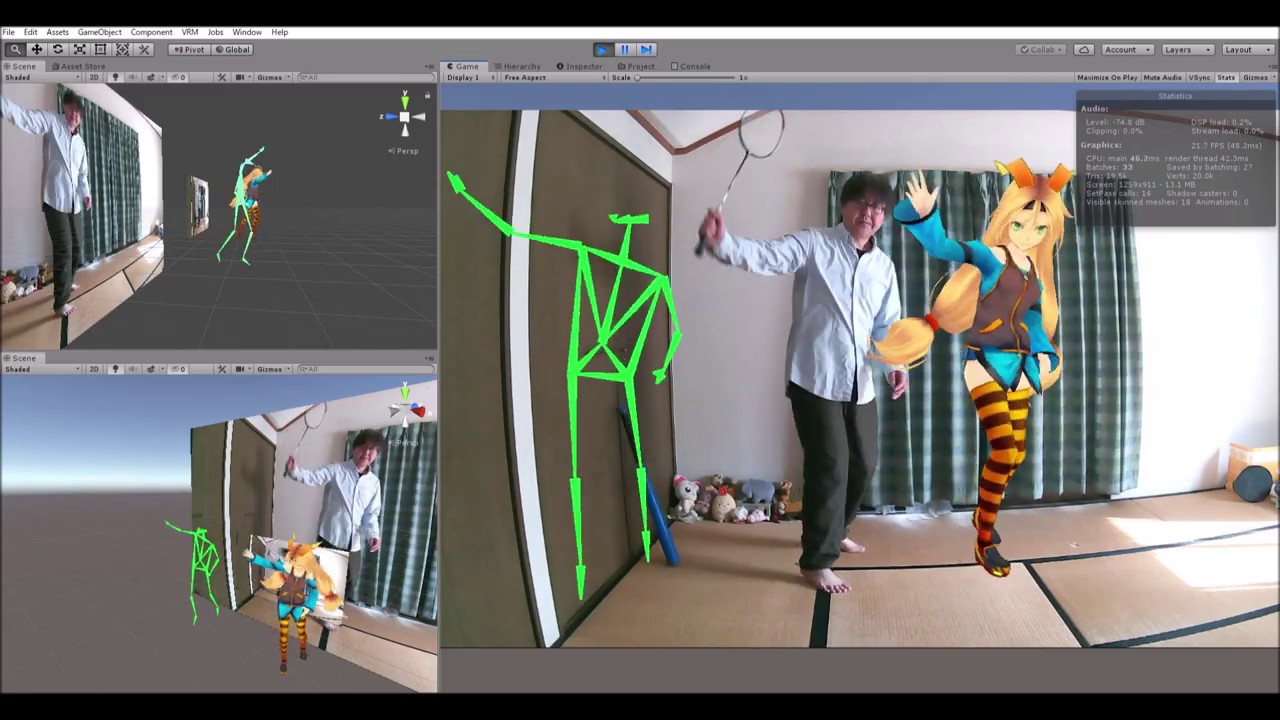The height and width of the screenshot is (720, 1280).
Task: Toggle effects (skybox) in upper Scene view
Action: coord(151,77)
